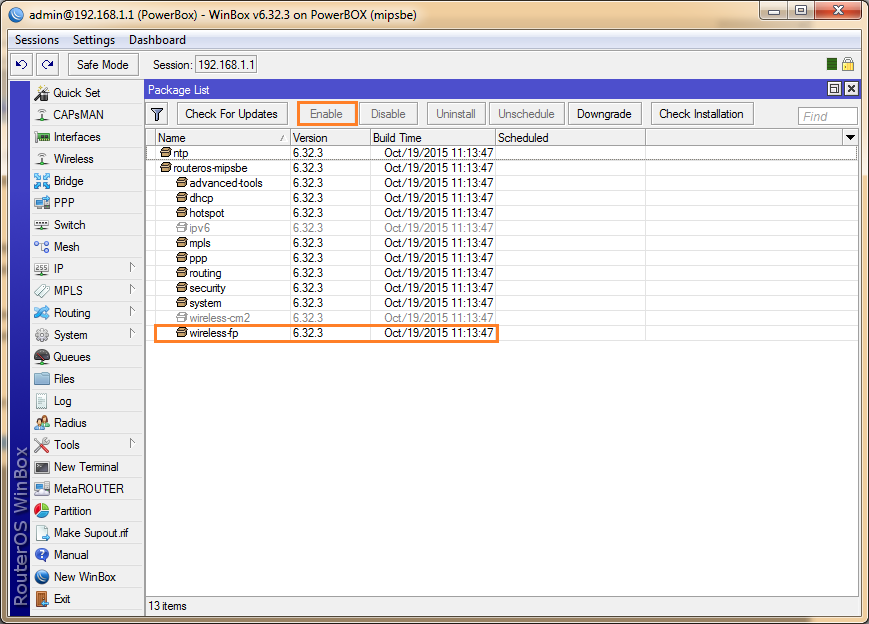Click the green status indicator square
This screenshot has height=624, width=869.
coord(832,64)
